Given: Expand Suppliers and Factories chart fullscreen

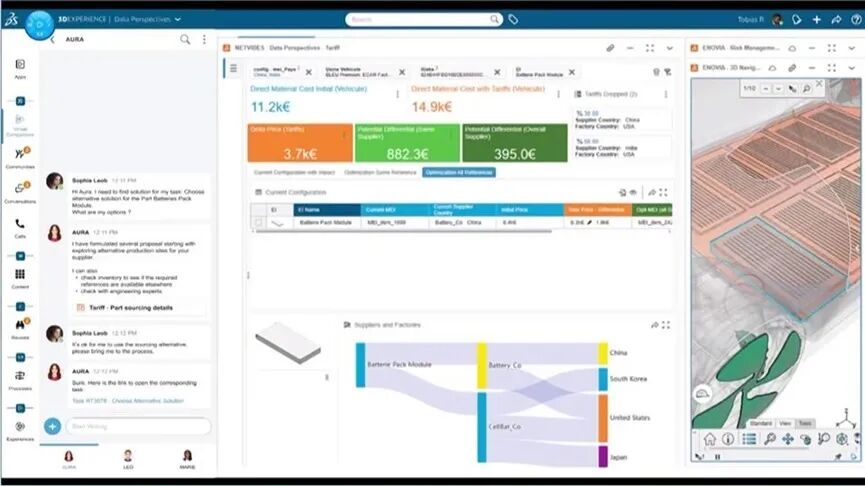Looking at the screenshot, I should 666,325.
